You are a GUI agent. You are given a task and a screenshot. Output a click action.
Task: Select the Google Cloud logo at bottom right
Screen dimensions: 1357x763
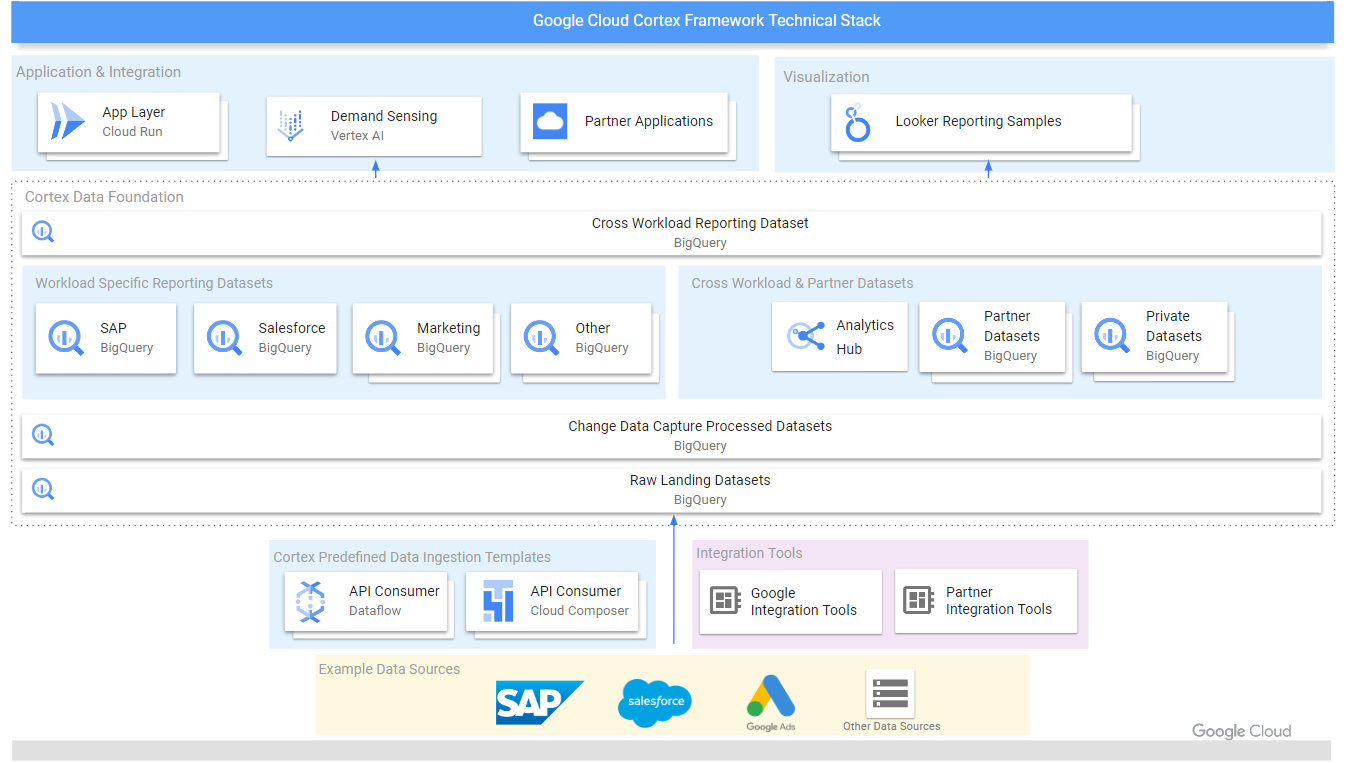1240,731
